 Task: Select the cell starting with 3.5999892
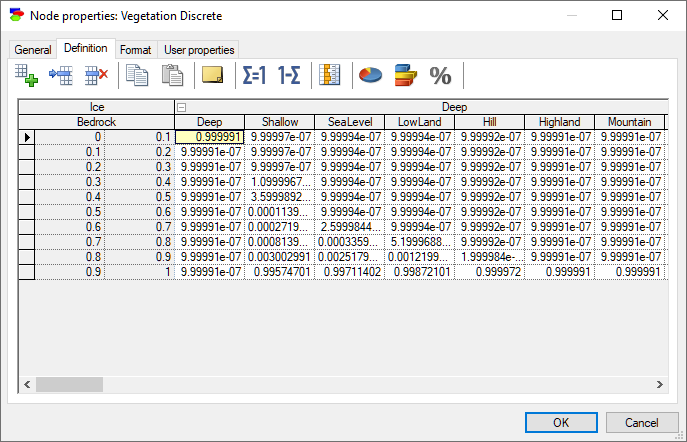point(280,197)
